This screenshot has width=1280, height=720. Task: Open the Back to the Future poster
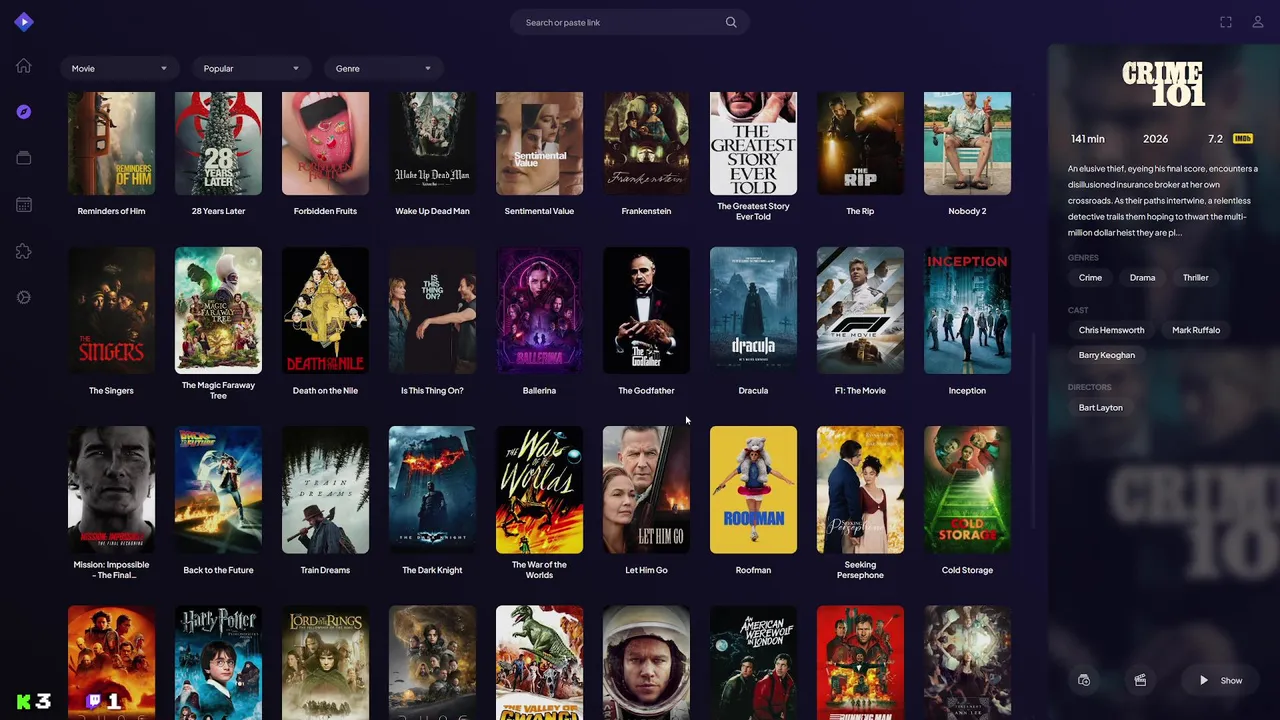pos(218,490)
